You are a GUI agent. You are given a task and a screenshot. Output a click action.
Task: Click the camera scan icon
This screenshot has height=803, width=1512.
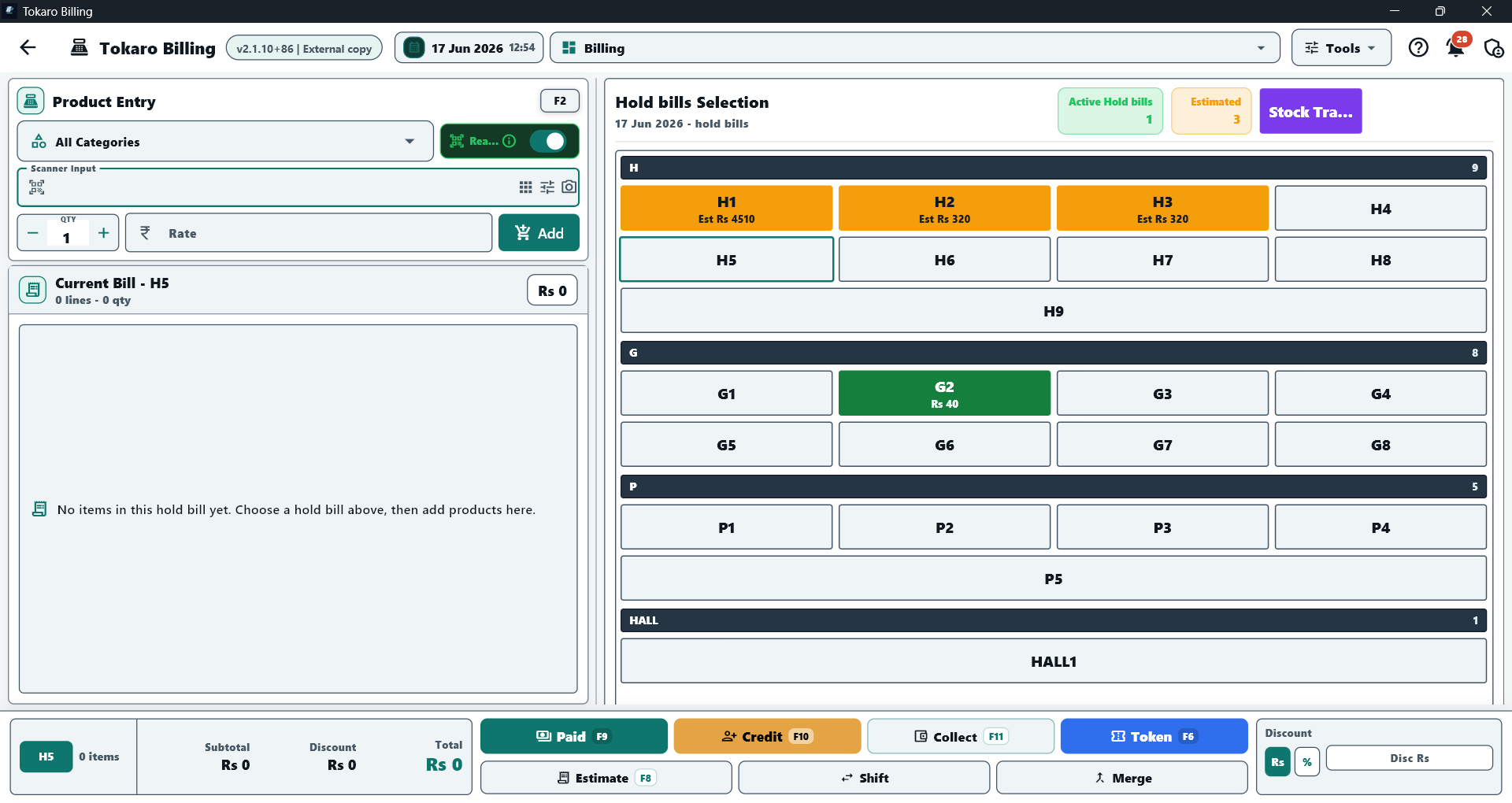pos(569,187)
